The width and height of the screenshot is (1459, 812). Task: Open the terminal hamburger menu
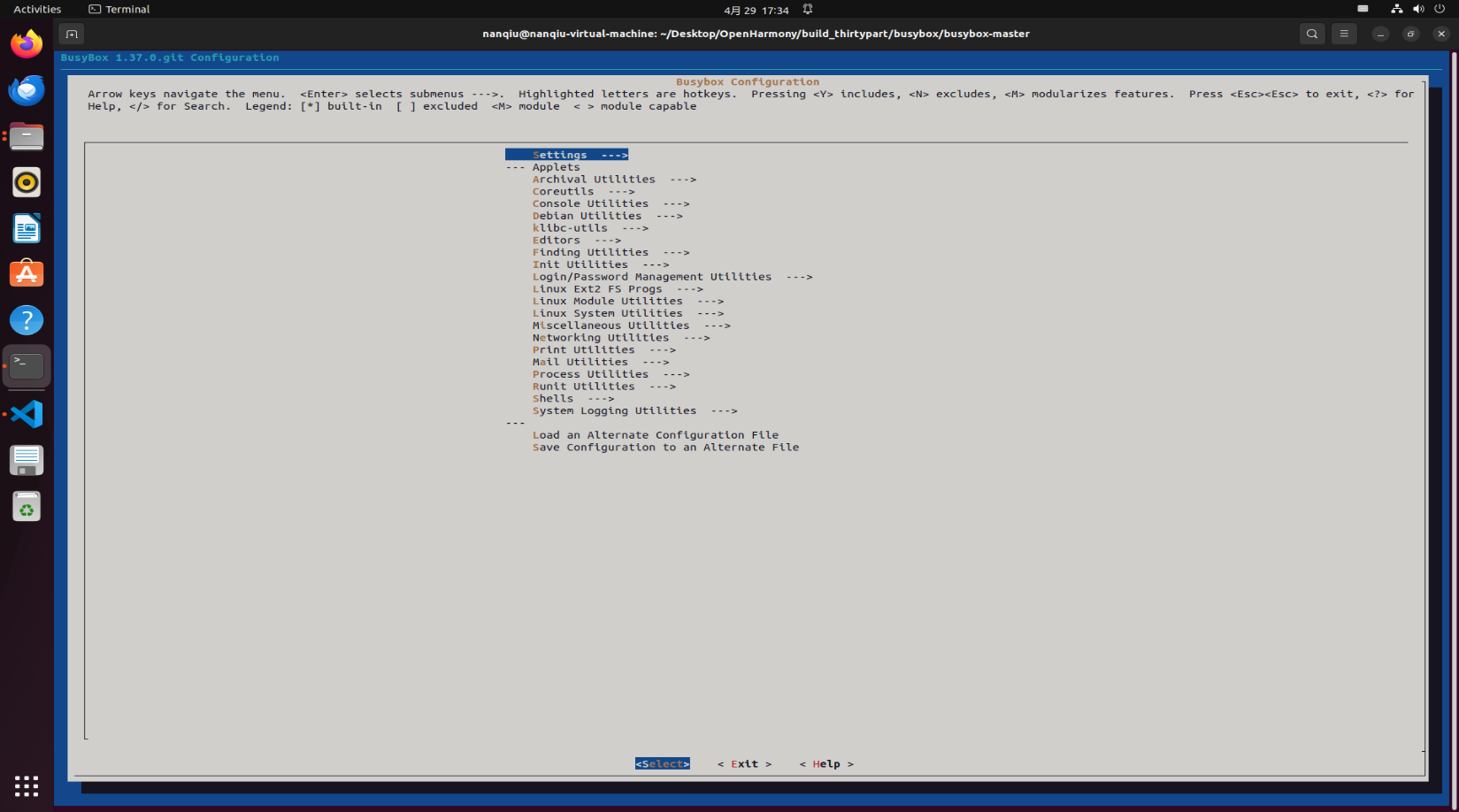pos(1344,34)
